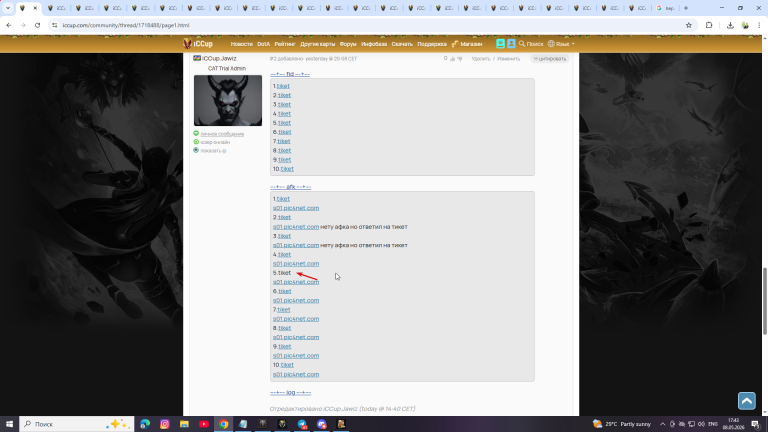Click the Изменить edit link on the post
The height and width of the screenshot is (432, 768).
coord(508,59)
